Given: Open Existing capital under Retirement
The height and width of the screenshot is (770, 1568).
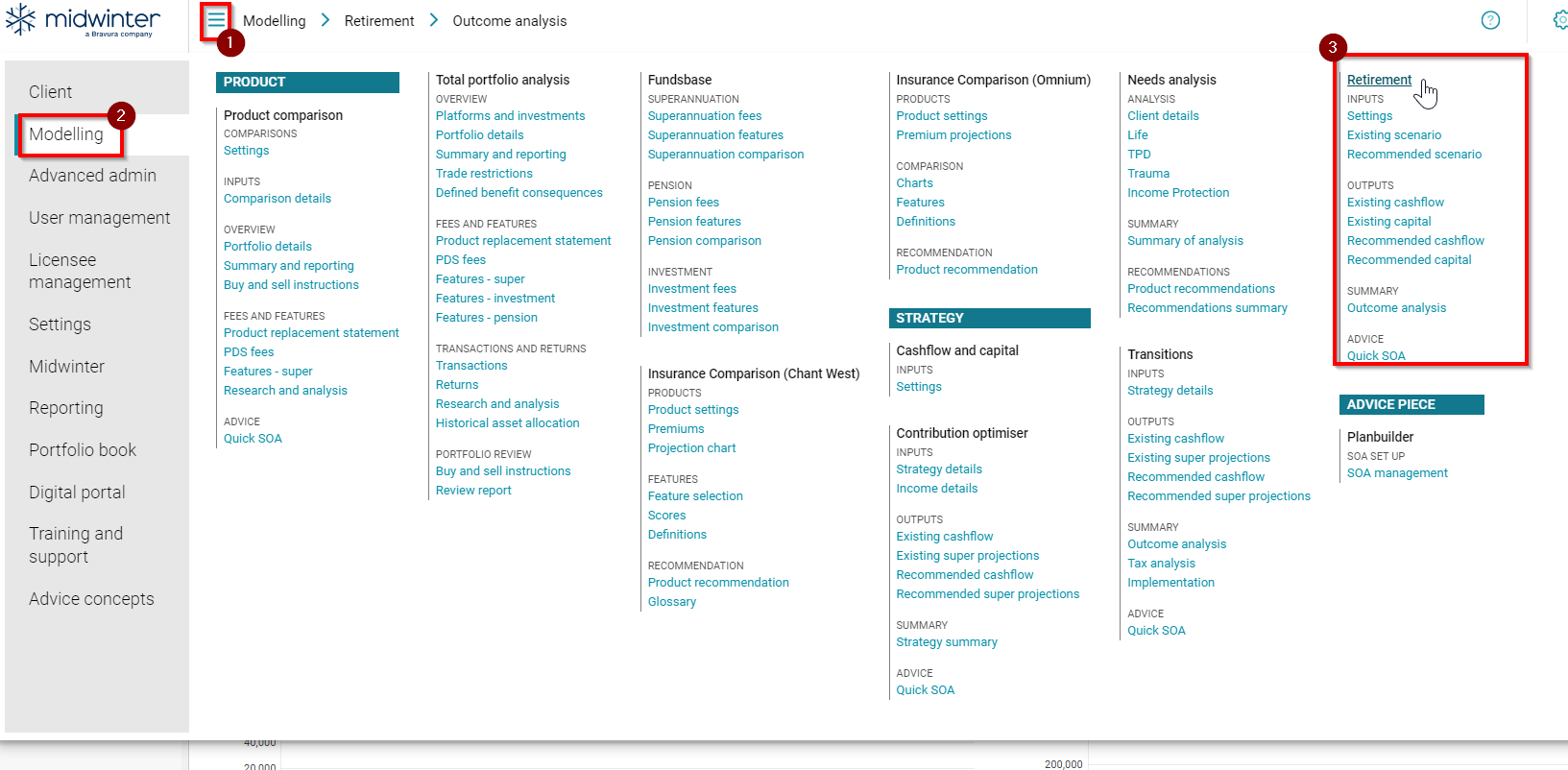Looking at the screenshot, I should [1388, 222].
